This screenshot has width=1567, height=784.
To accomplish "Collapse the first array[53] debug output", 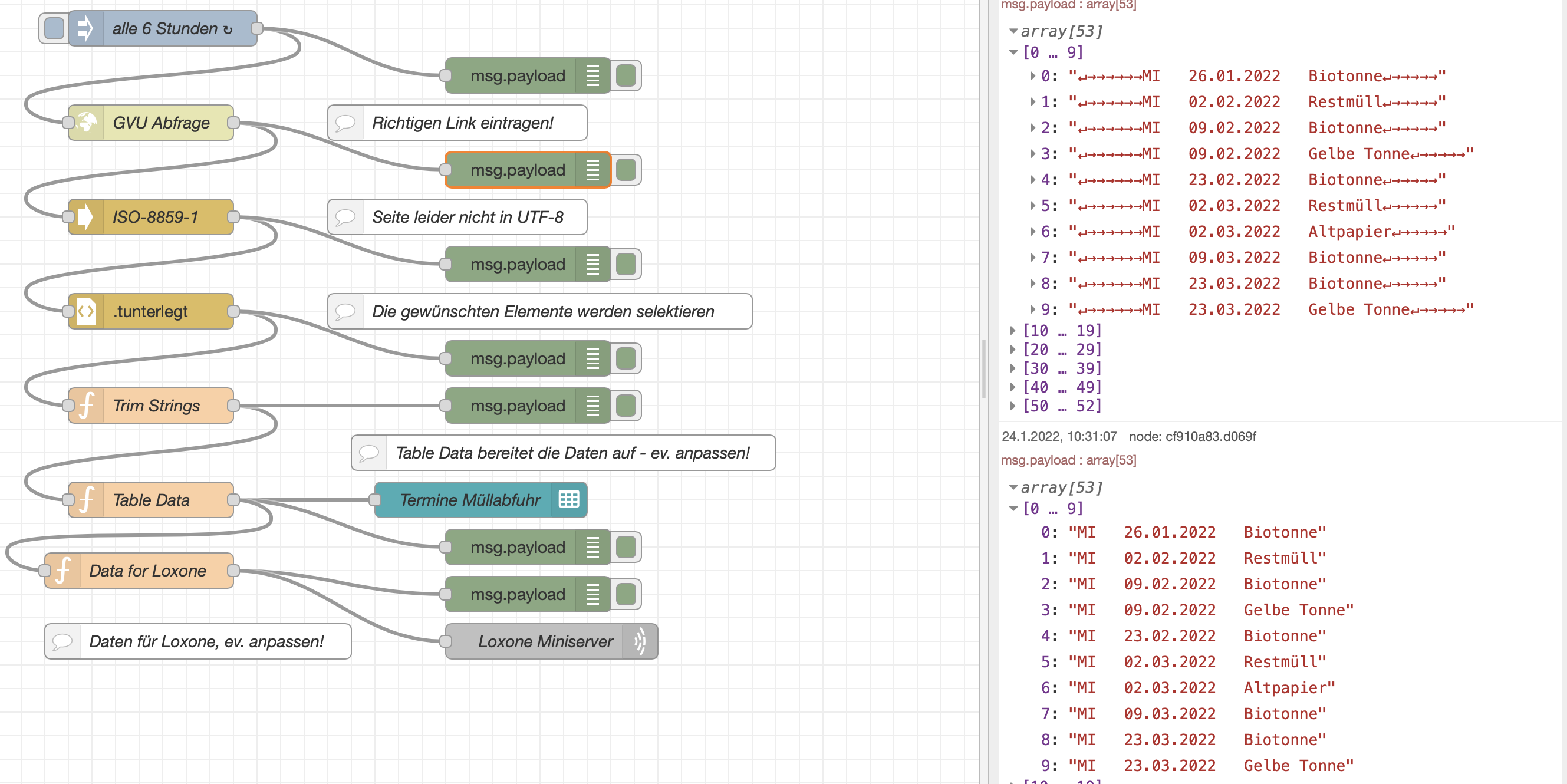I will [1013, 31].
